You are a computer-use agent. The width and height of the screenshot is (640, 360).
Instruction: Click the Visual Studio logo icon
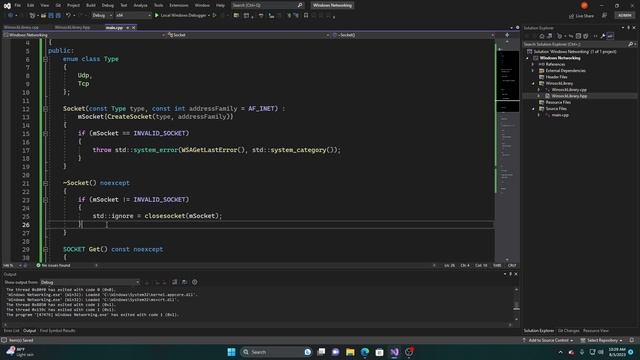pos(7,5)
